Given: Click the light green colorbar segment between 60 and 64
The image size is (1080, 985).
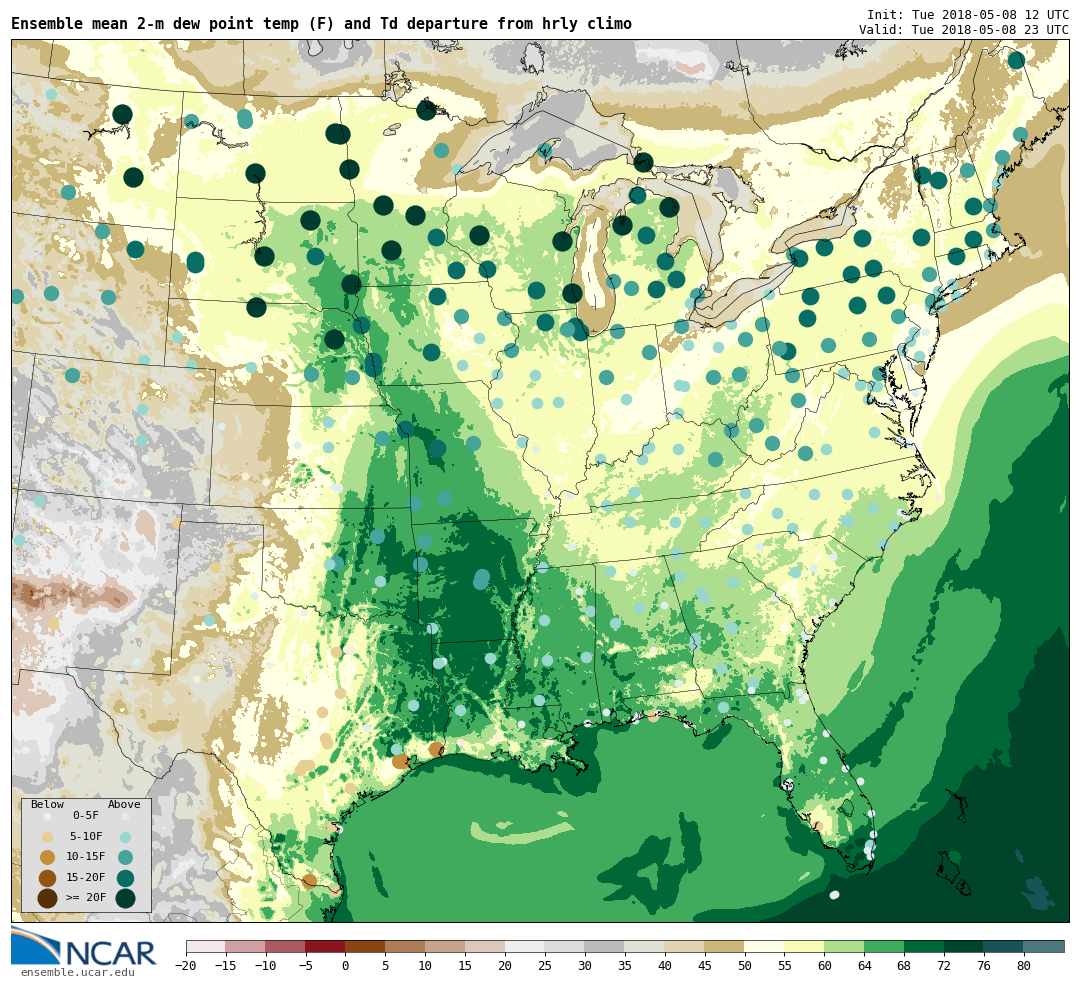Looking at the screenshot, I should tap(845, 946).
